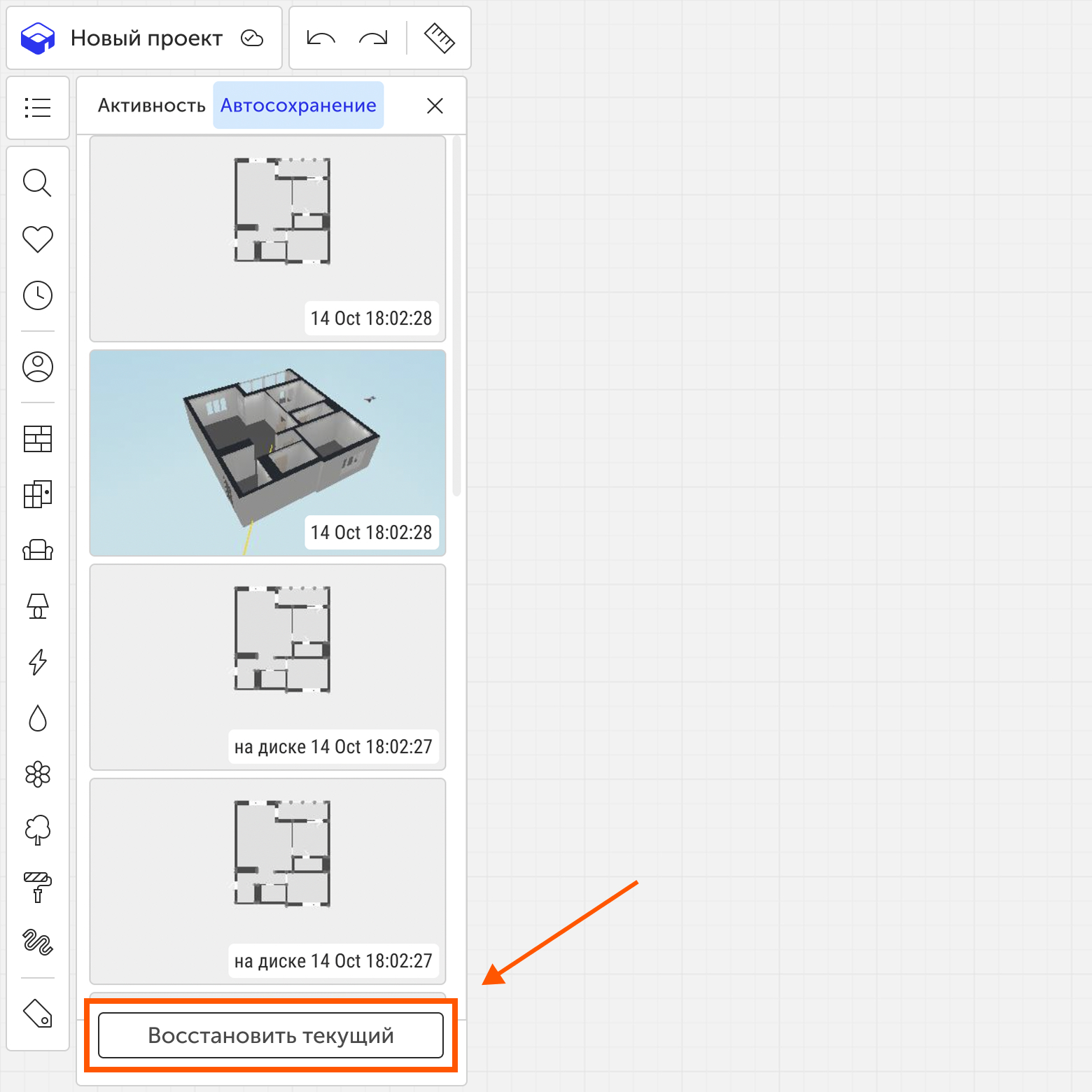This screenshot has height=1092, width=1092.
Task: Select the 3D view autosave thumbnail
Action: [x=267, y=453]
